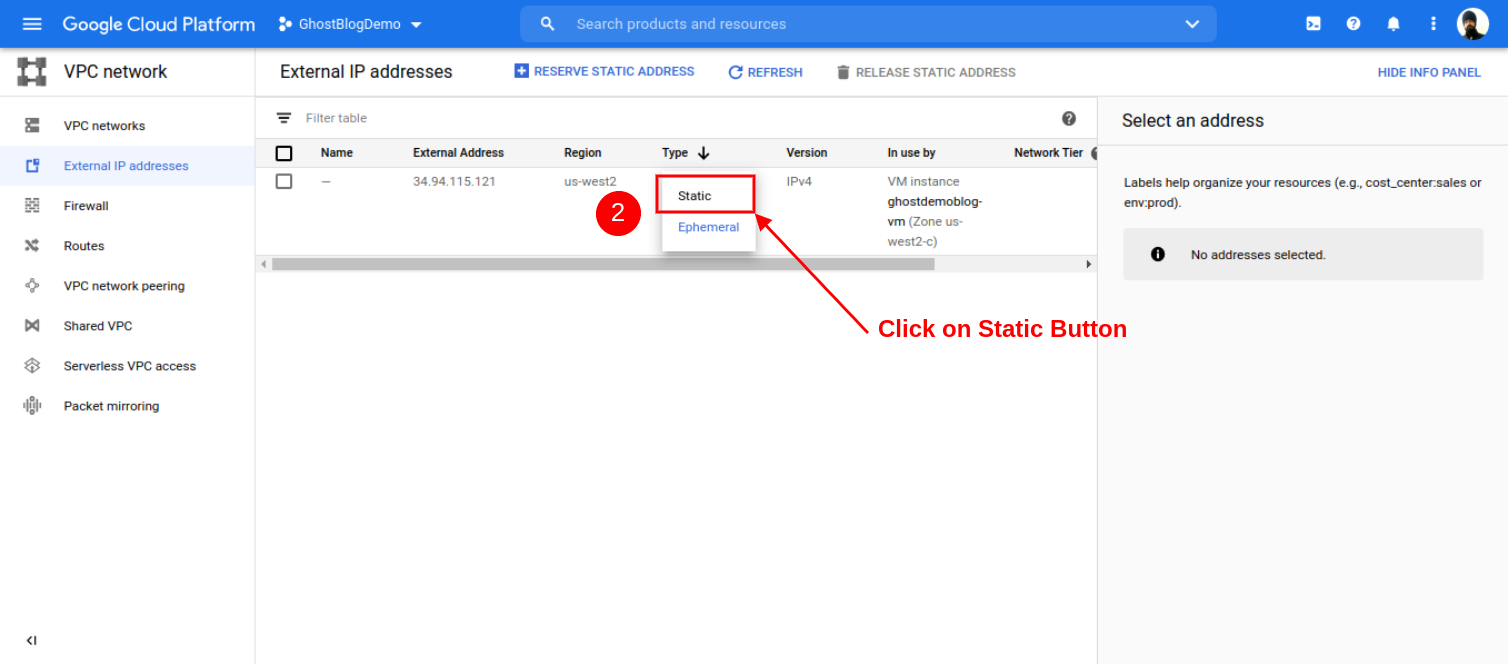
Task: Toggle the Type column sort arrow
Action: tap(705, 152)
